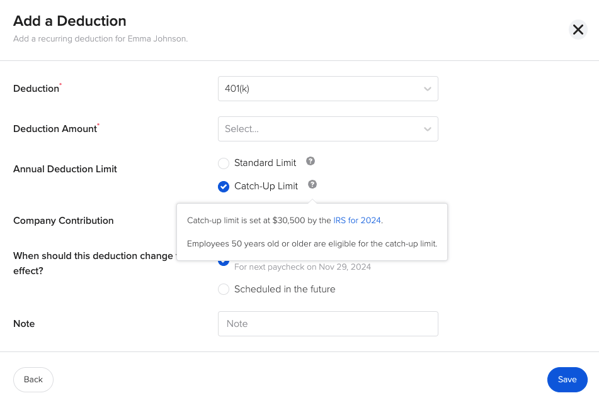
Task: Click the Annual Deduction Limit label
Action: (x=65, y=169)
